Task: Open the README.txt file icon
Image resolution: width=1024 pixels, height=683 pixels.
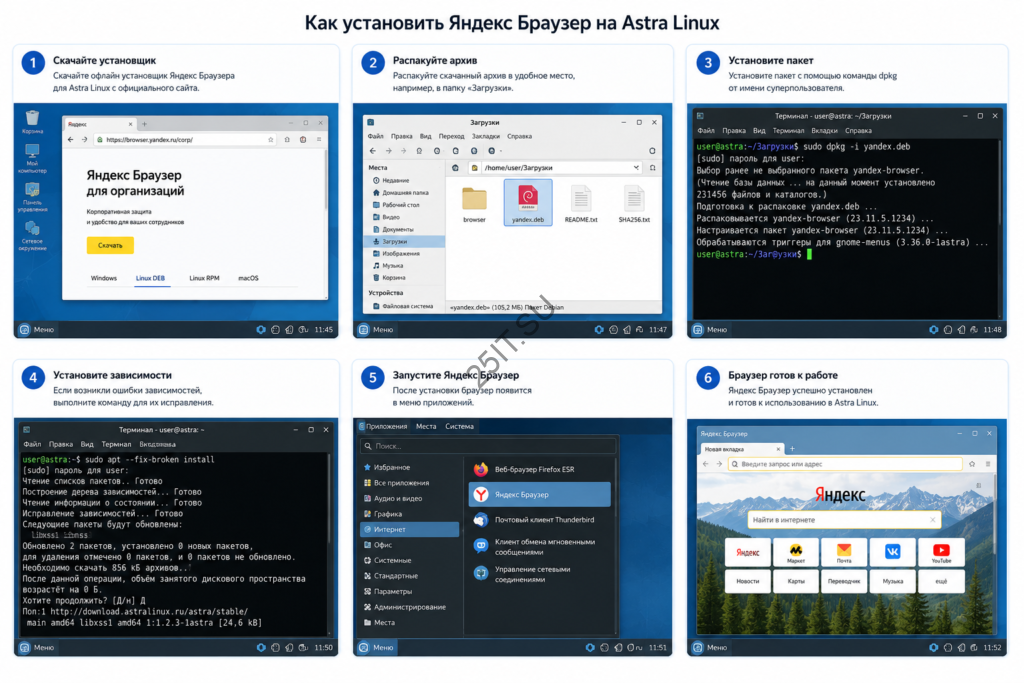Action: [x=581, y=204]
